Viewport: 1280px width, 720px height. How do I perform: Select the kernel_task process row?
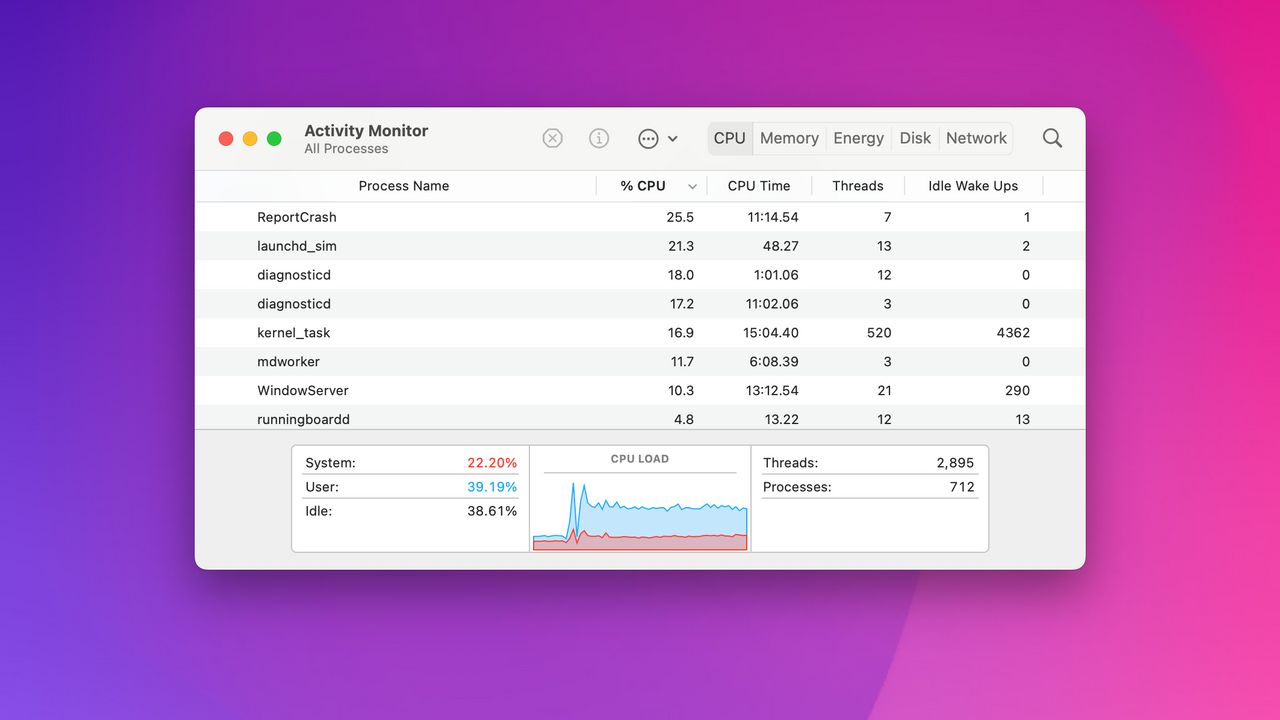point(640,333)
